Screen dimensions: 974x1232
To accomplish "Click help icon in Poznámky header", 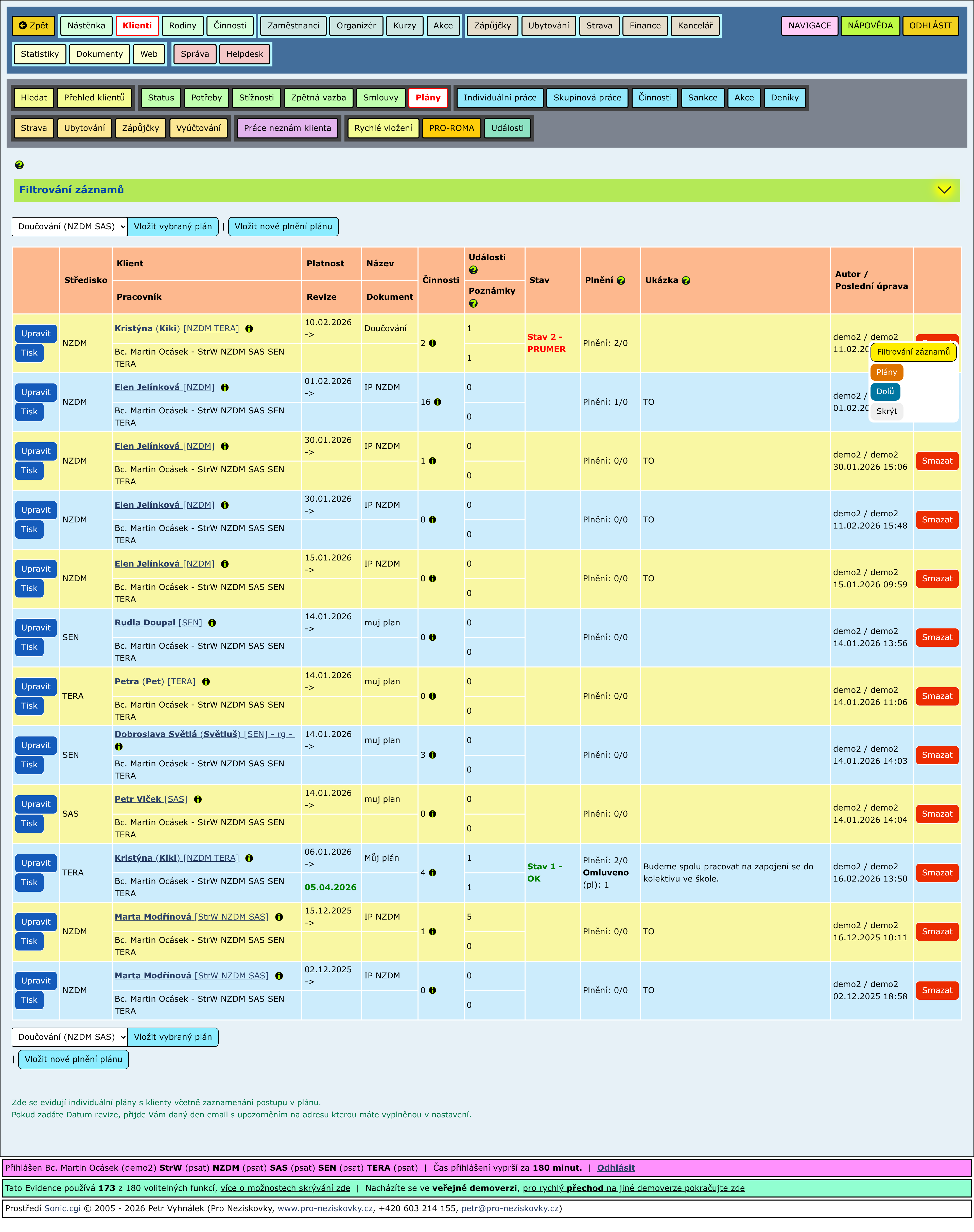I will tap(473, 304).
